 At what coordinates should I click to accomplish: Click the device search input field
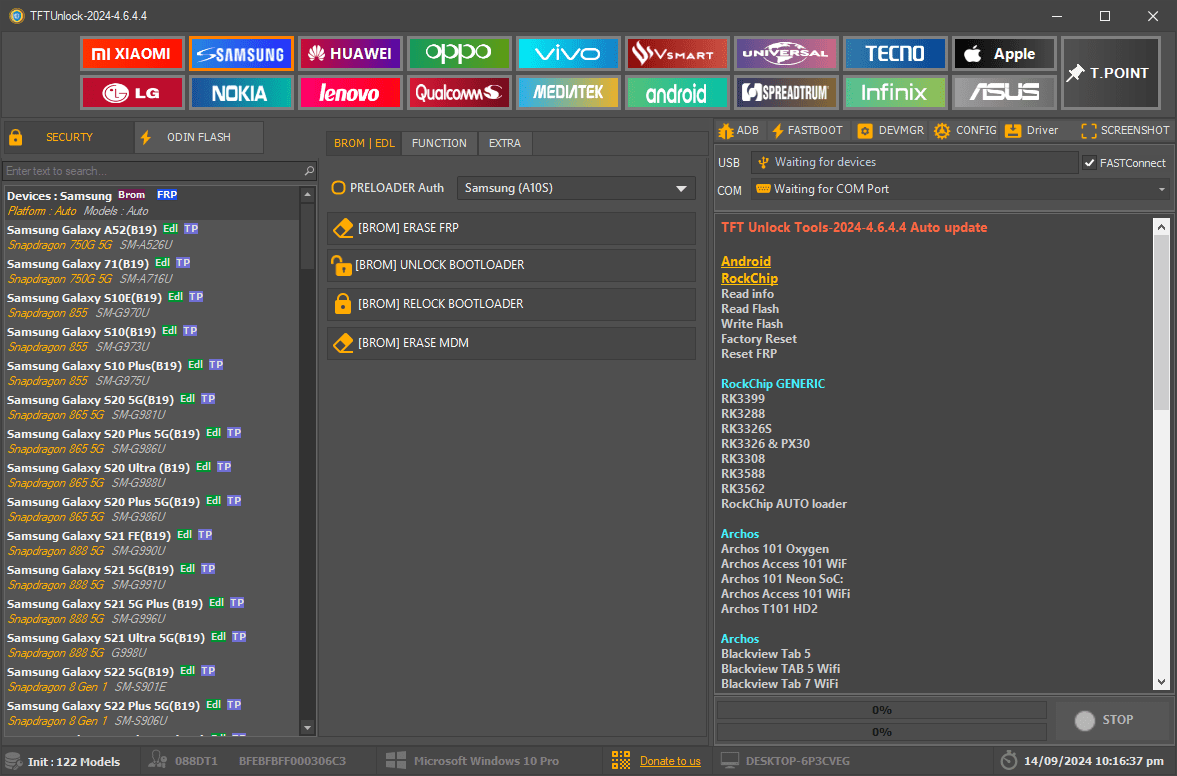click(154, 171)
